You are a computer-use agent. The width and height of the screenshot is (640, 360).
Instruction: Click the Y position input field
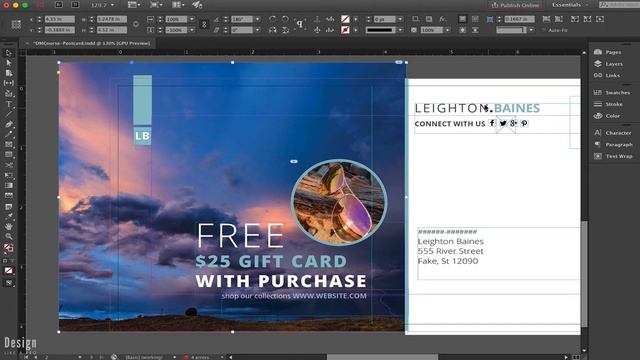tap(60, 30)
